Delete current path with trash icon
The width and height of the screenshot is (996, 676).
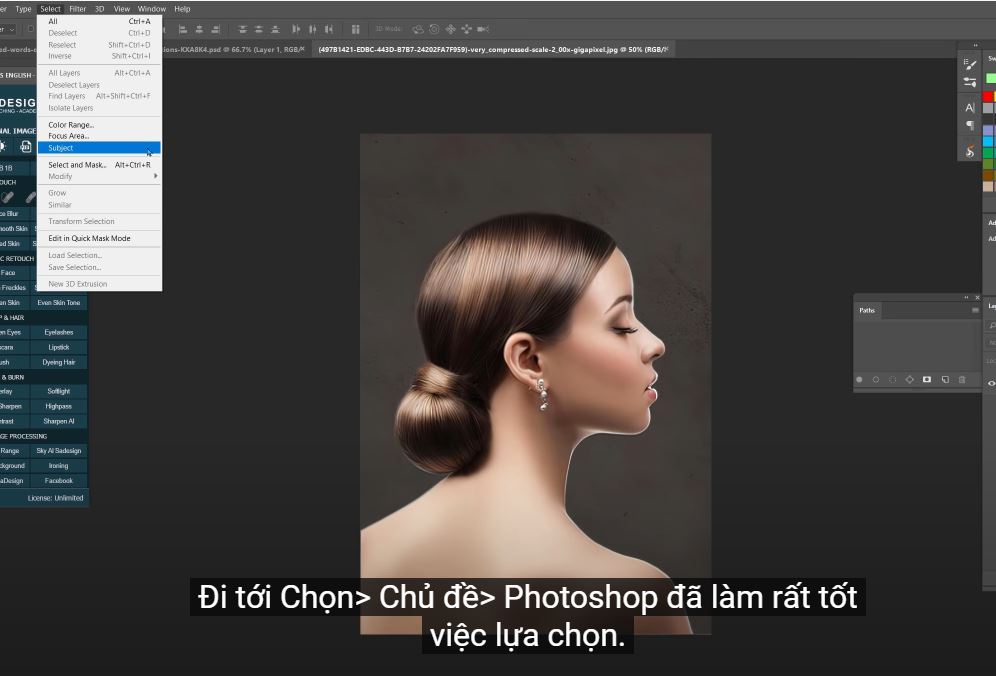pyautogui.click(x=962, y=380)
